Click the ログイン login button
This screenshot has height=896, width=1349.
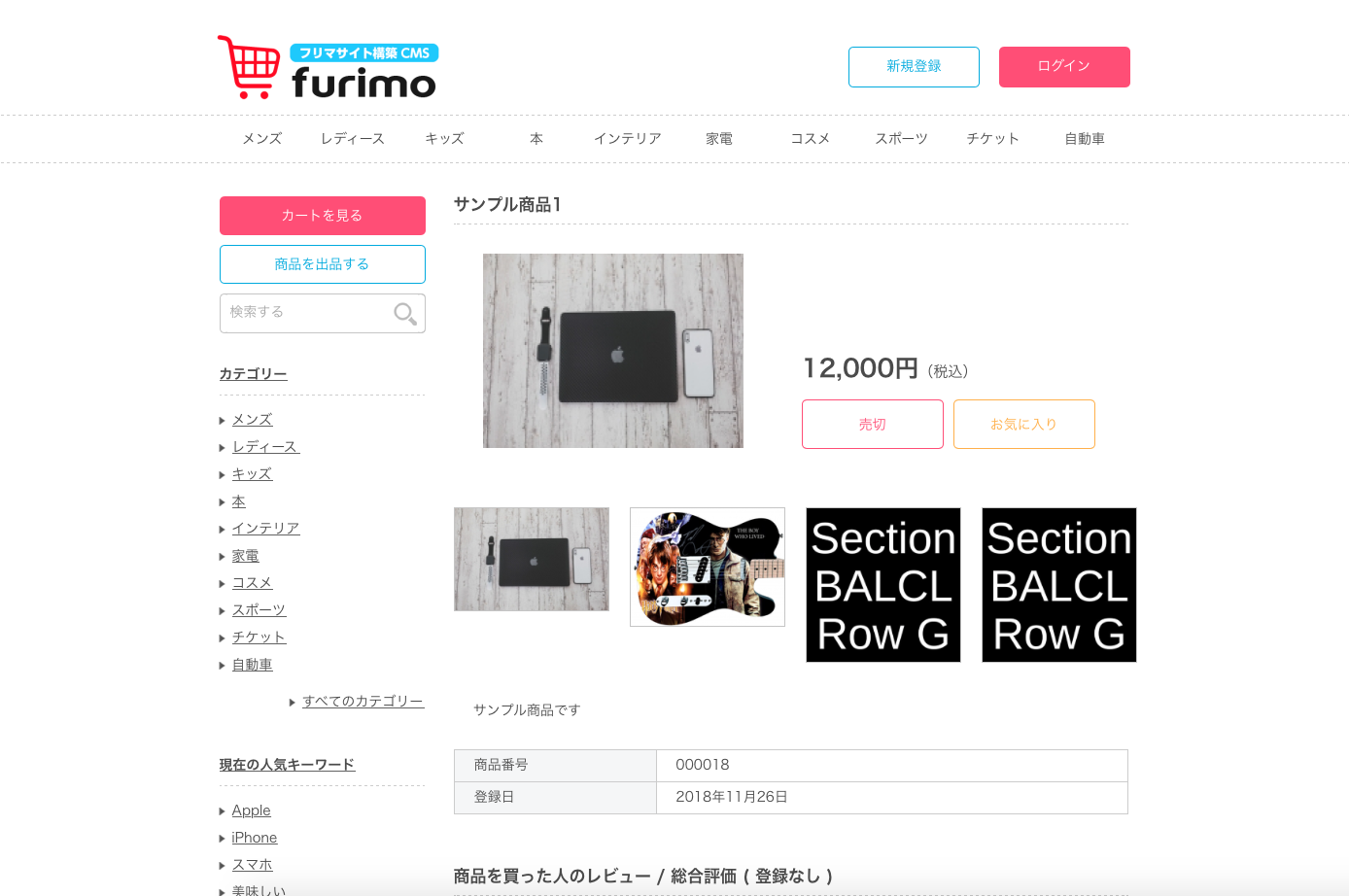point(1064,67)
